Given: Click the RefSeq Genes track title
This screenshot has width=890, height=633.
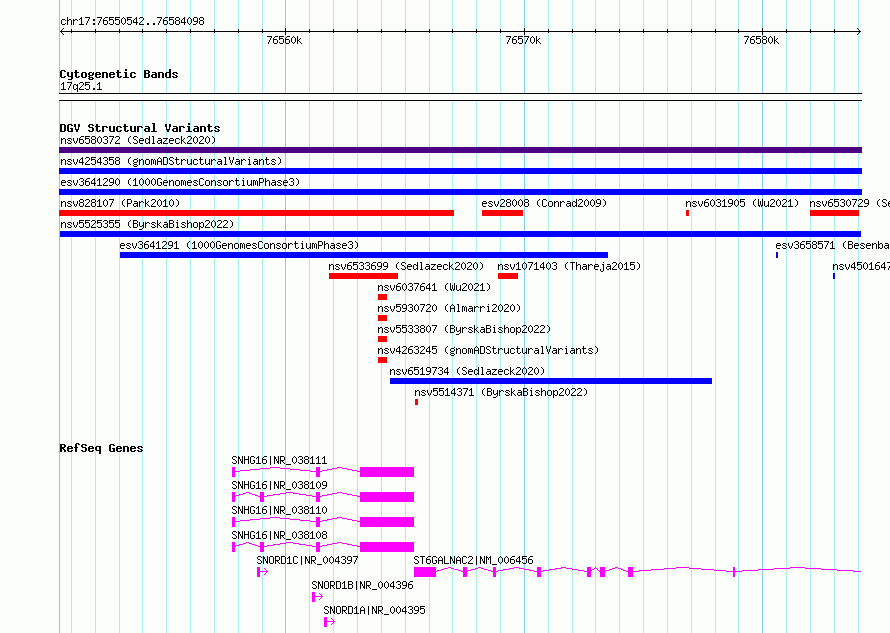Looking at the screenshot, I should pos(101,448).
